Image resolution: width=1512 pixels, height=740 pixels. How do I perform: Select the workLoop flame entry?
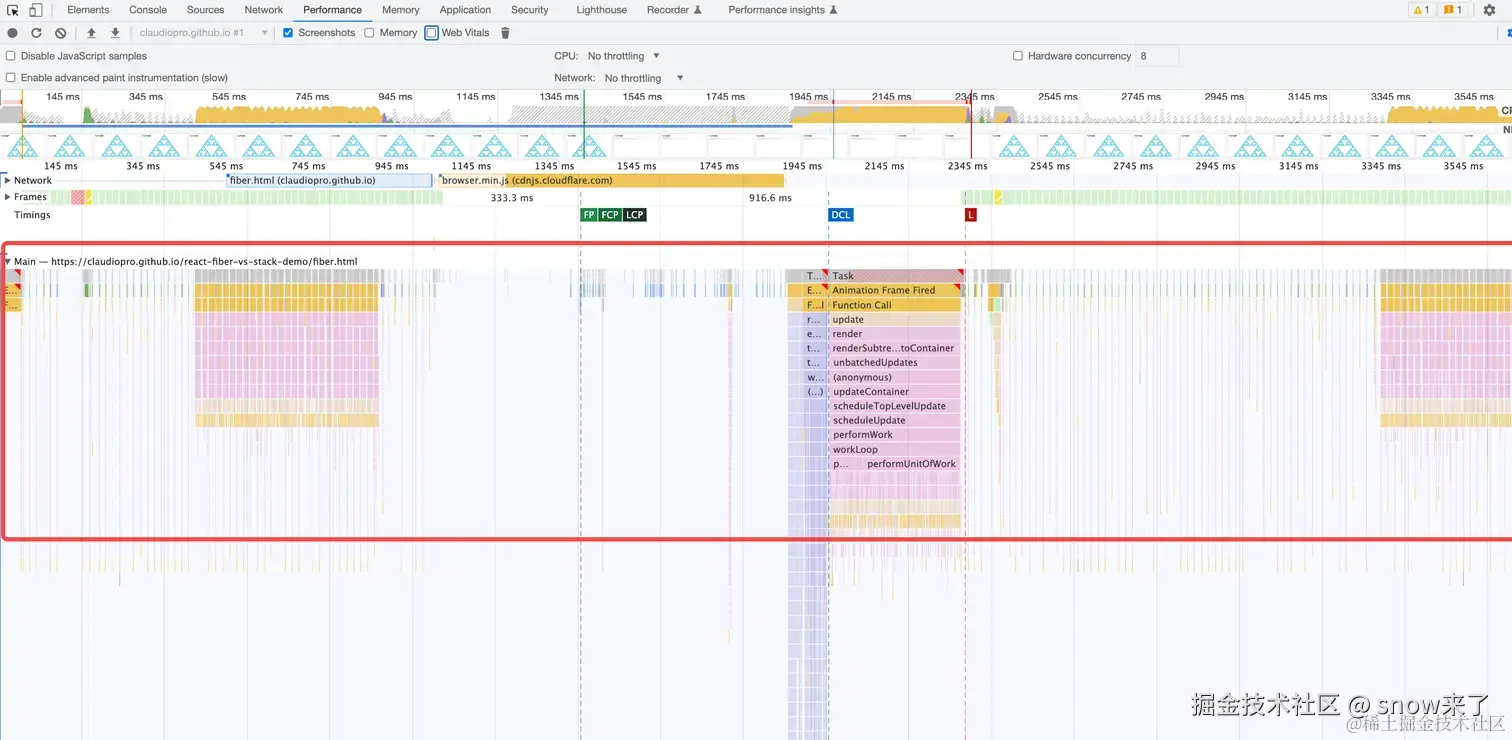895,450
